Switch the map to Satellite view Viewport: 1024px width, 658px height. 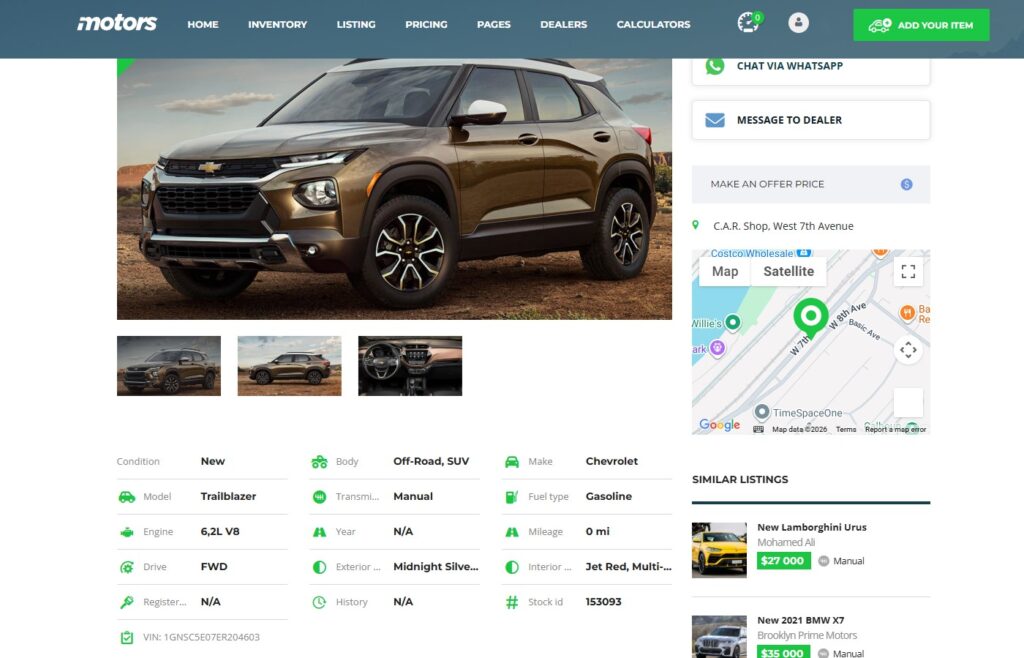(x=789, y=271)
